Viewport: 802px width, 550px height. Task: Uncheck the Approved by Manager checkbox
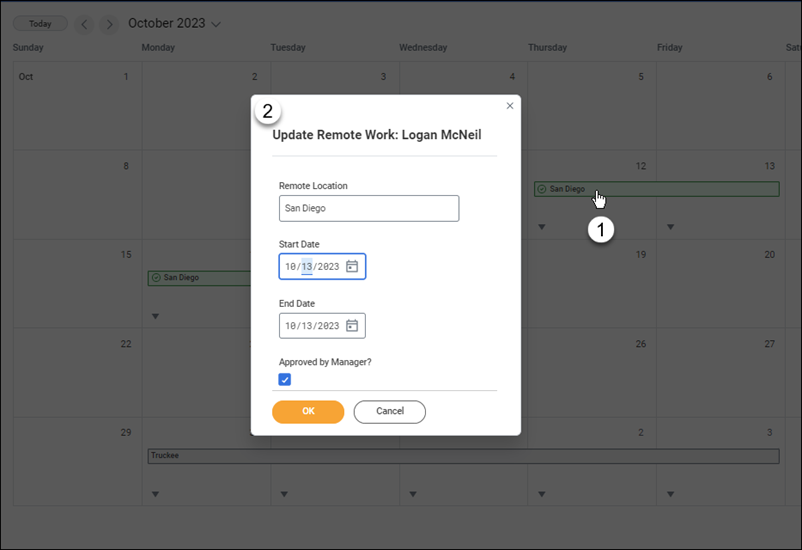(x=285, y=380)
